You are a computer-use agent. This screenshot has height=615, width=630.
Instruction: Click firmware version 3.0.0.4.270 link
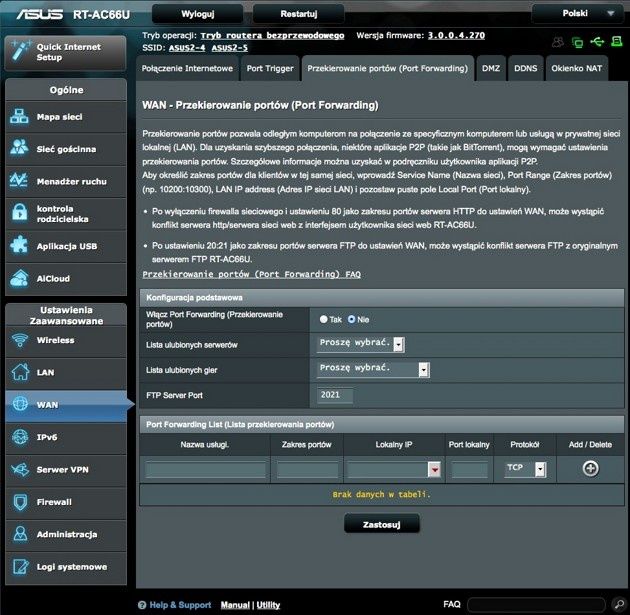[x=456, y=35]
